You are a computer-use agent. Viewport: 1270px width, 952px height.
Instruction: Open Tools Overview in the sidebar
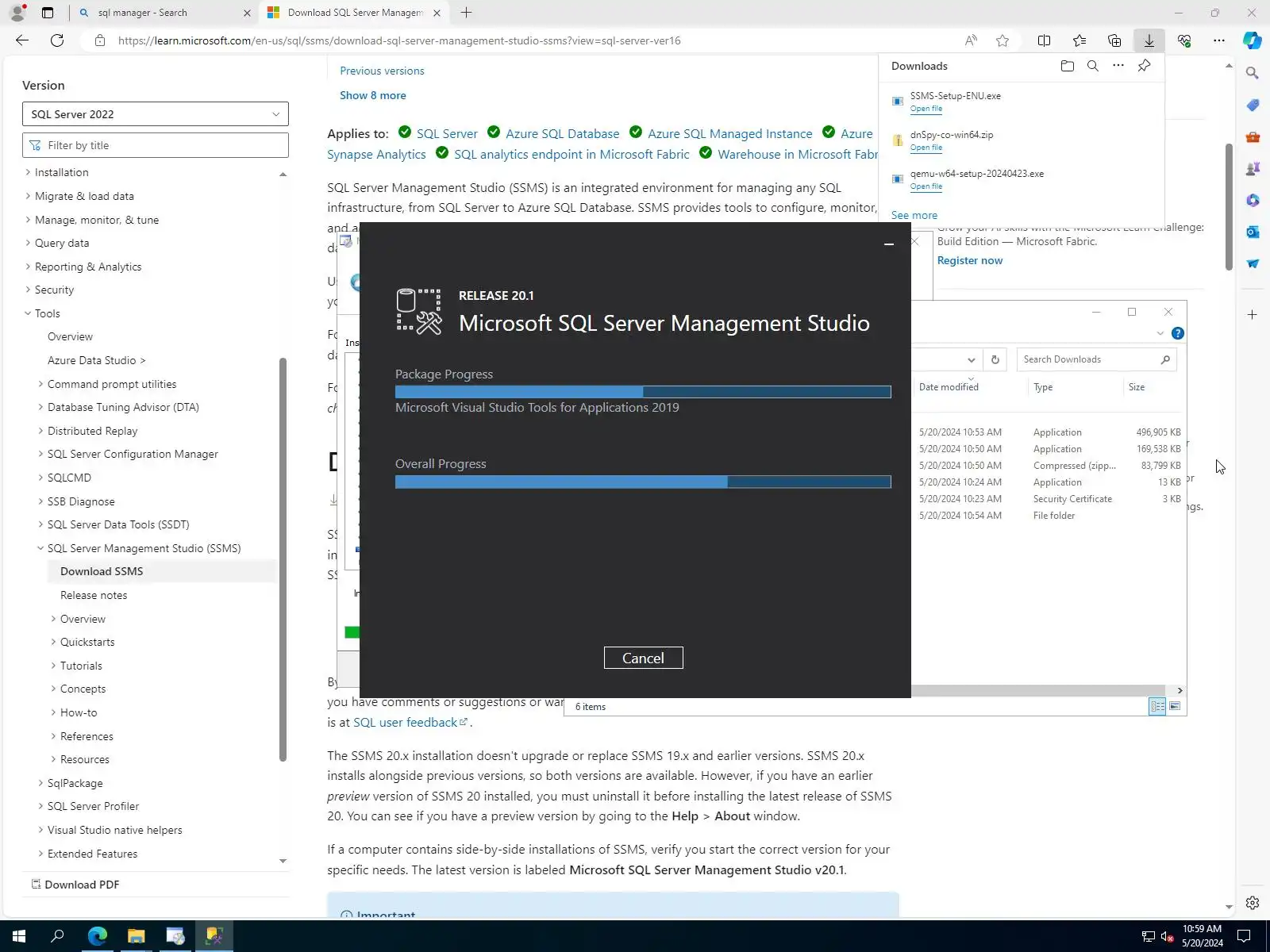tap(70, 336)
